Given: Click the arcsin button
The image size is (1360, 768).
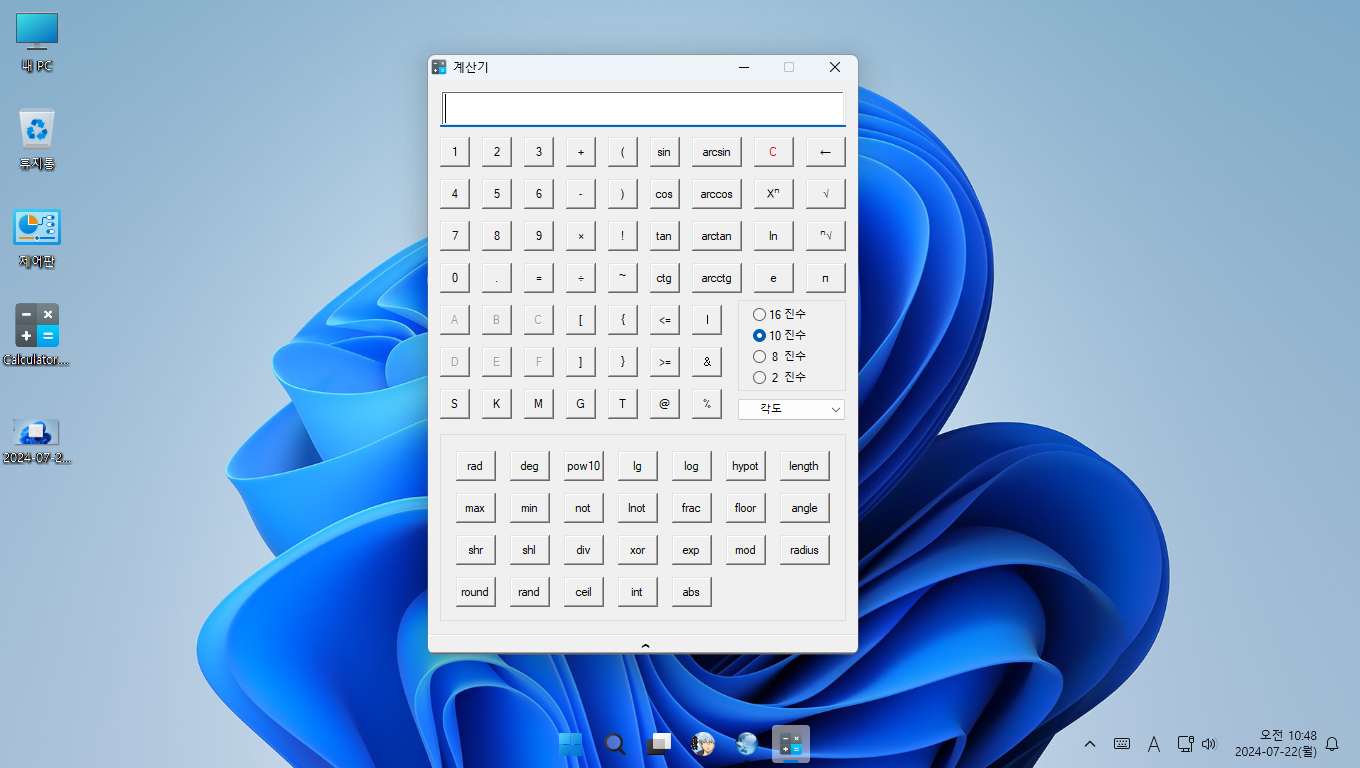Looking at the screenshot, I should [x=716, y=152].
